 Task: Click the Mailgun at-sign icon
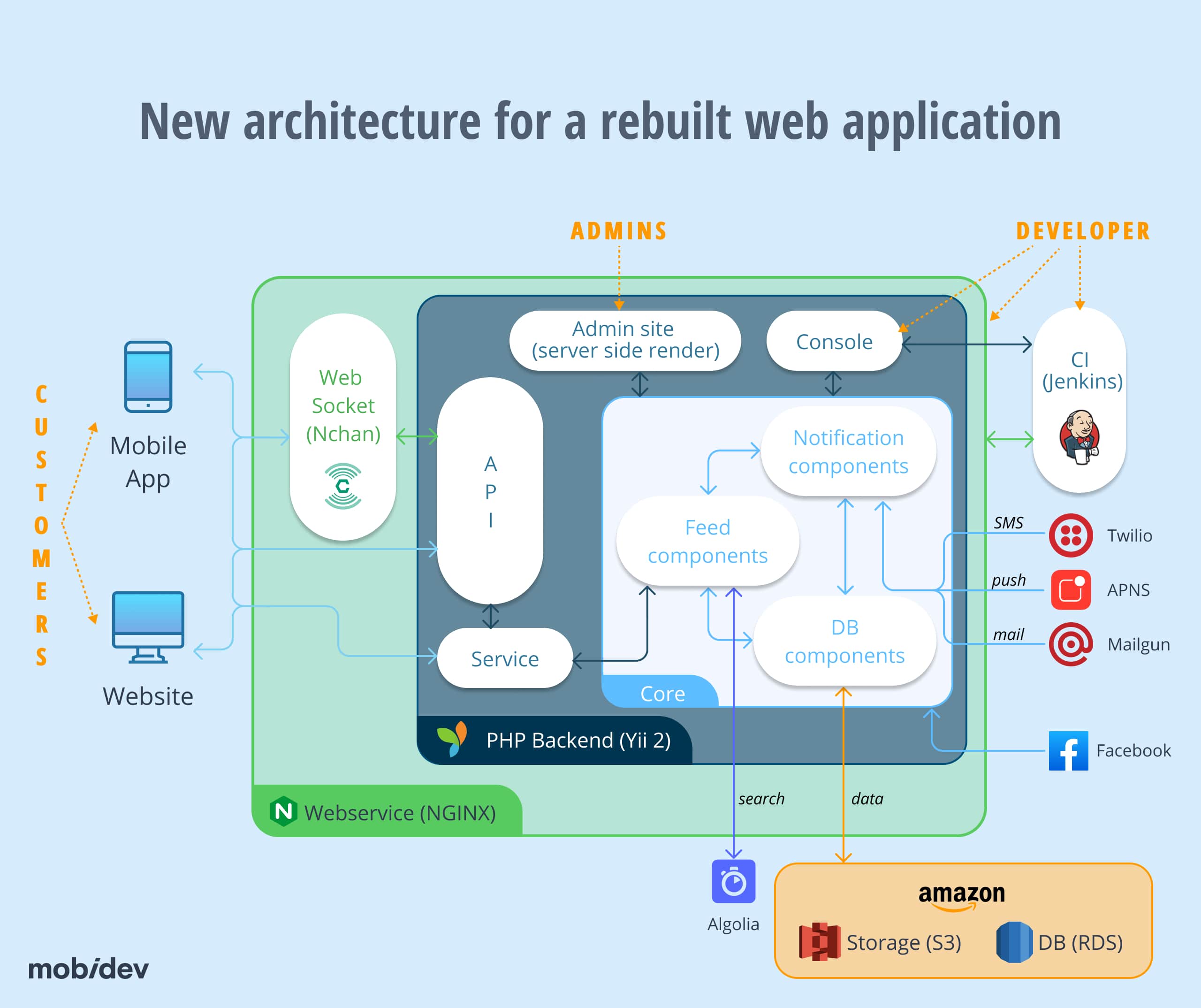1071,644
